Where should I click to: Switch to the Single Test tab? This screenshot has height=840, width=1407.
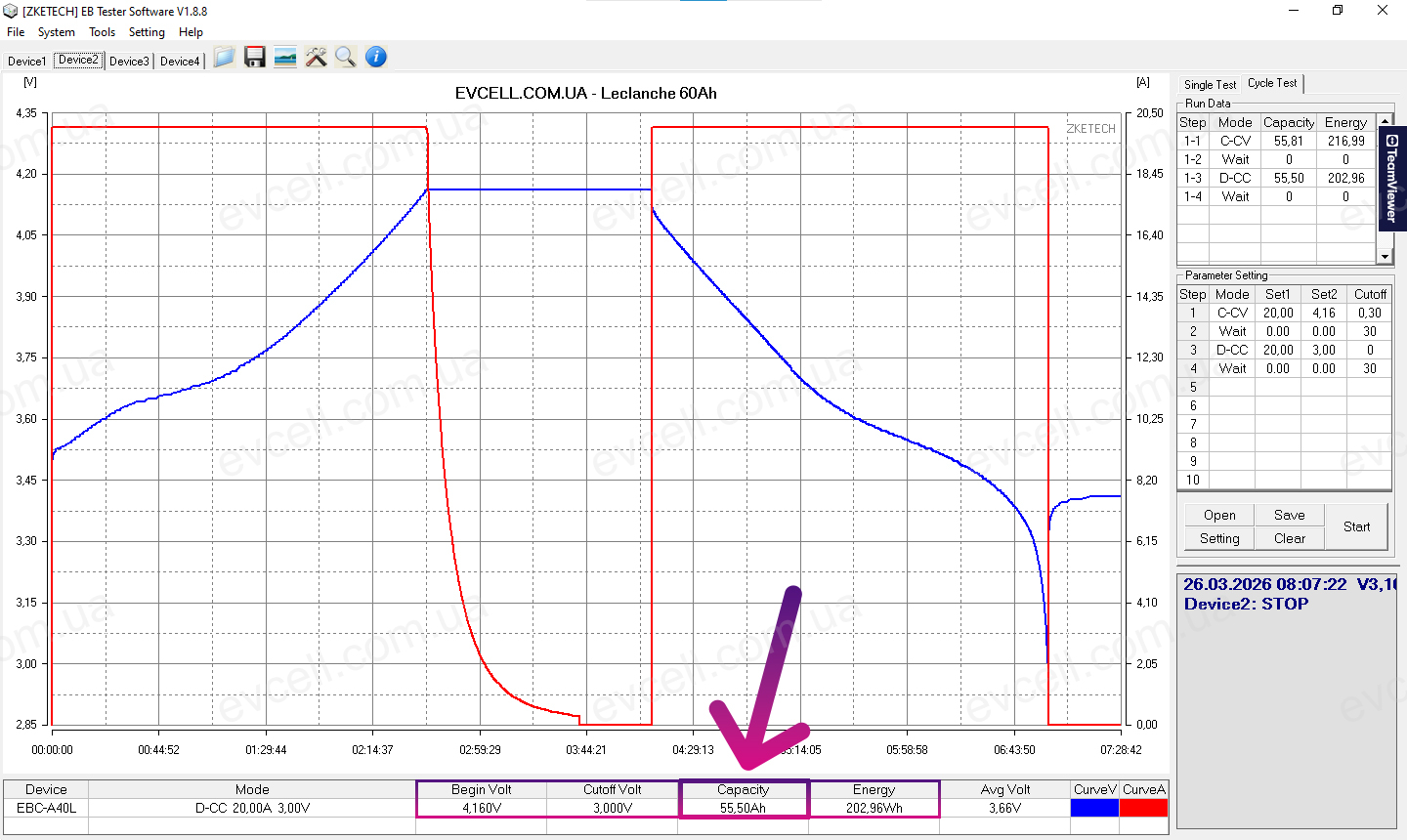click(x=1210, y=85)
